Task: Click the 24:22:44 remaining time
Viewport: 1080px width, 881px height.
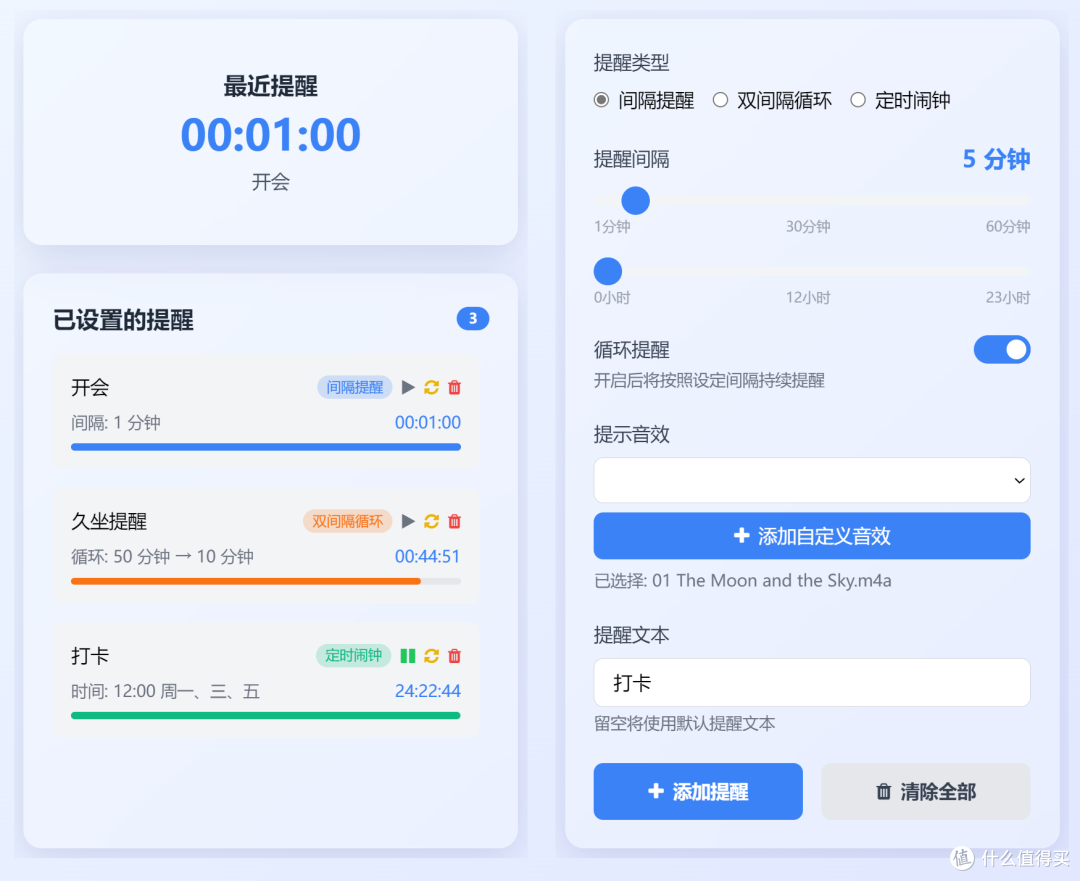Action: click(x=428, y=691)
